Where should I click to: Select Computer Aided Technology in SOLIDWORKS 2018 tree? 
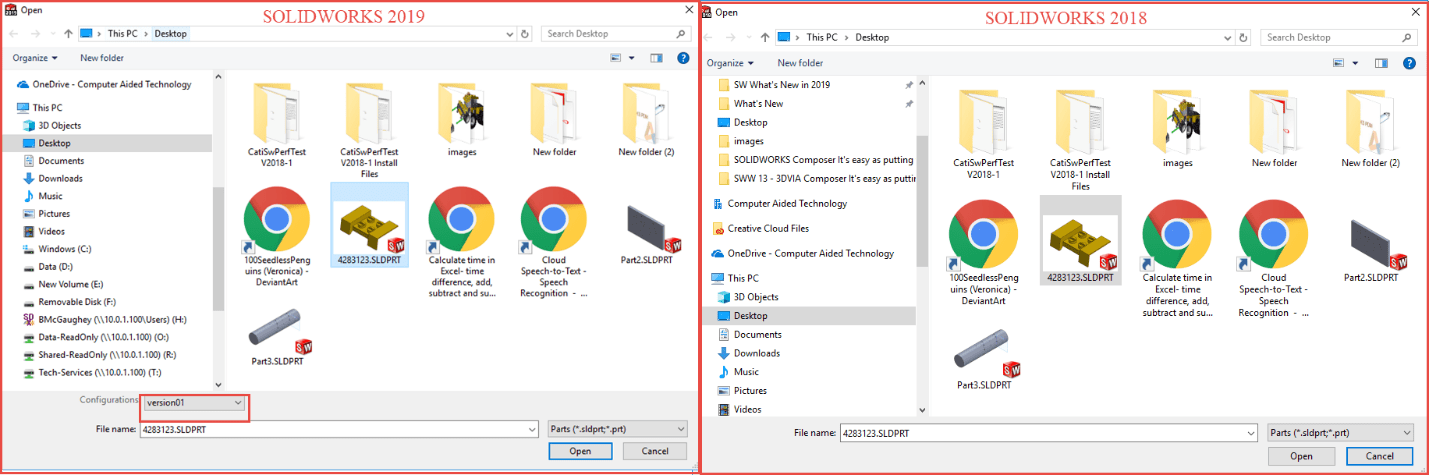(x=779, y=203)
